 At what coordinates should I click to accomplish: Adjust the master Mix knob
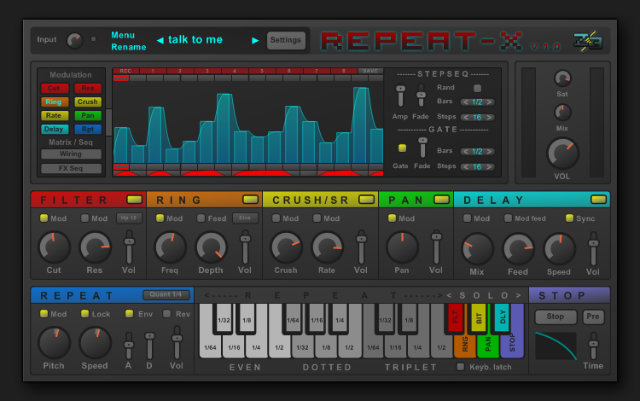point(562,112)
